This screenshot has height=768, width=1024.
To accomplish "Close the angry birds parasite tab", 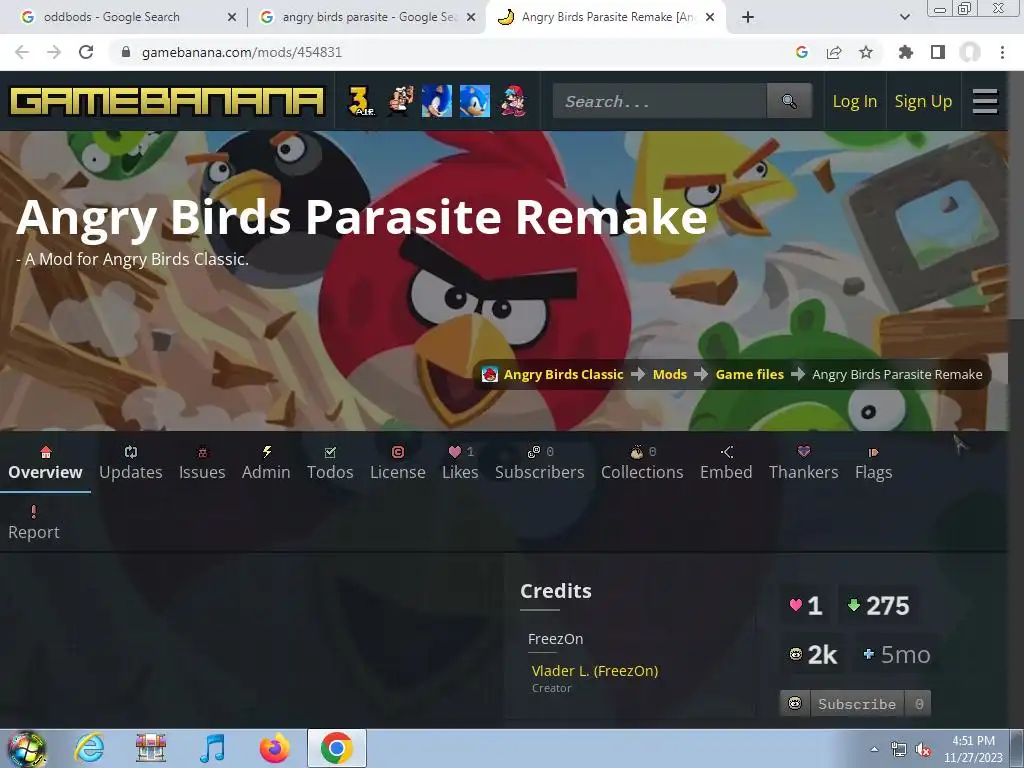I will pos(471,17).
